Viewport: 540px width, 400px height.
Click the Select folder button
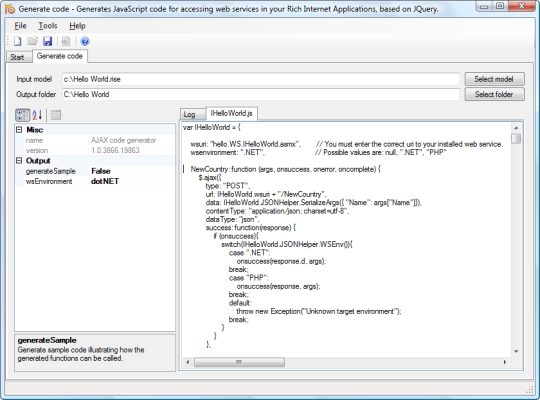495,94
